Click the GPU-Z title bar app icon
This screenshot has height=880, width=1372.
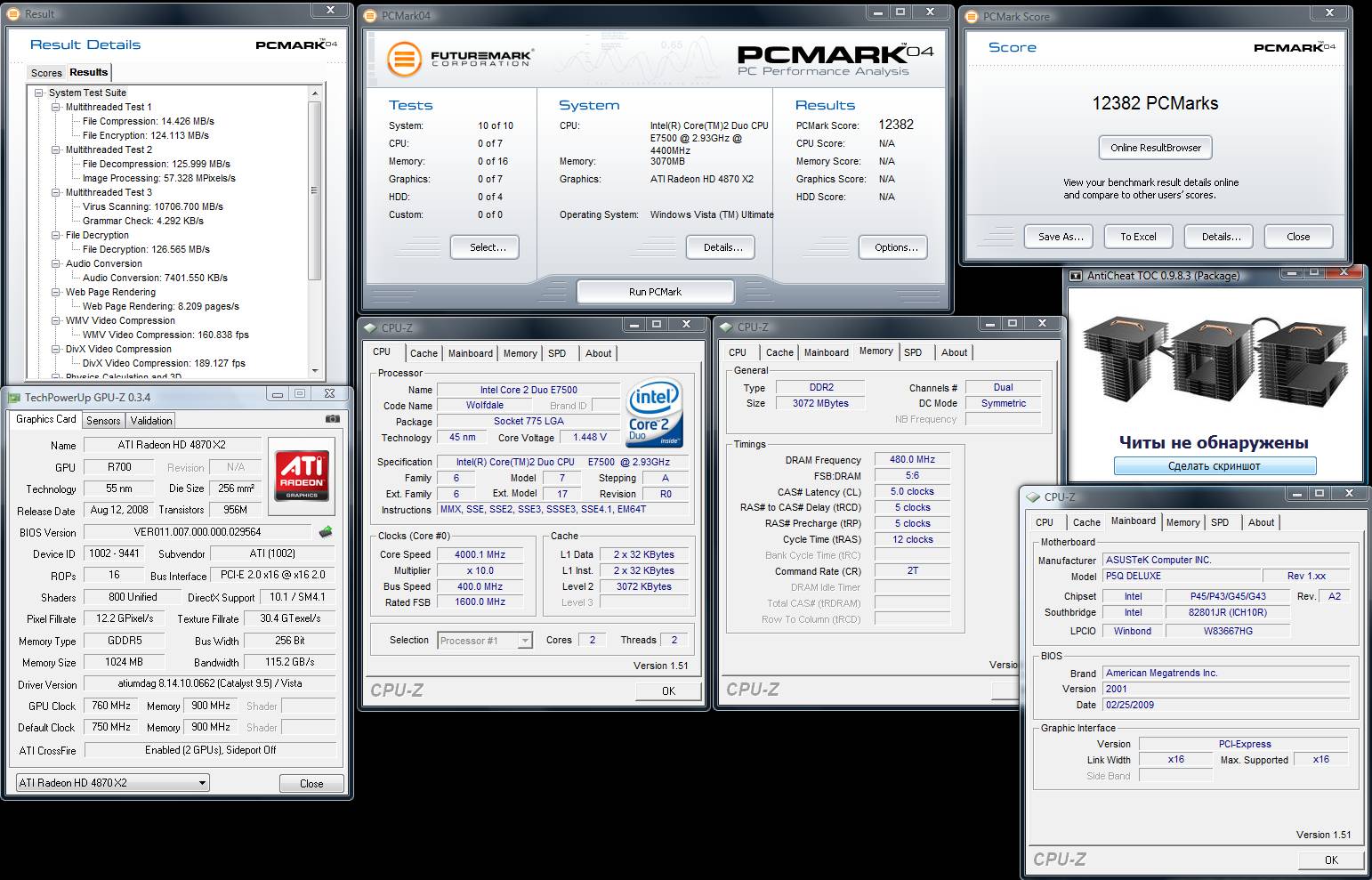[x=13, y=397]
